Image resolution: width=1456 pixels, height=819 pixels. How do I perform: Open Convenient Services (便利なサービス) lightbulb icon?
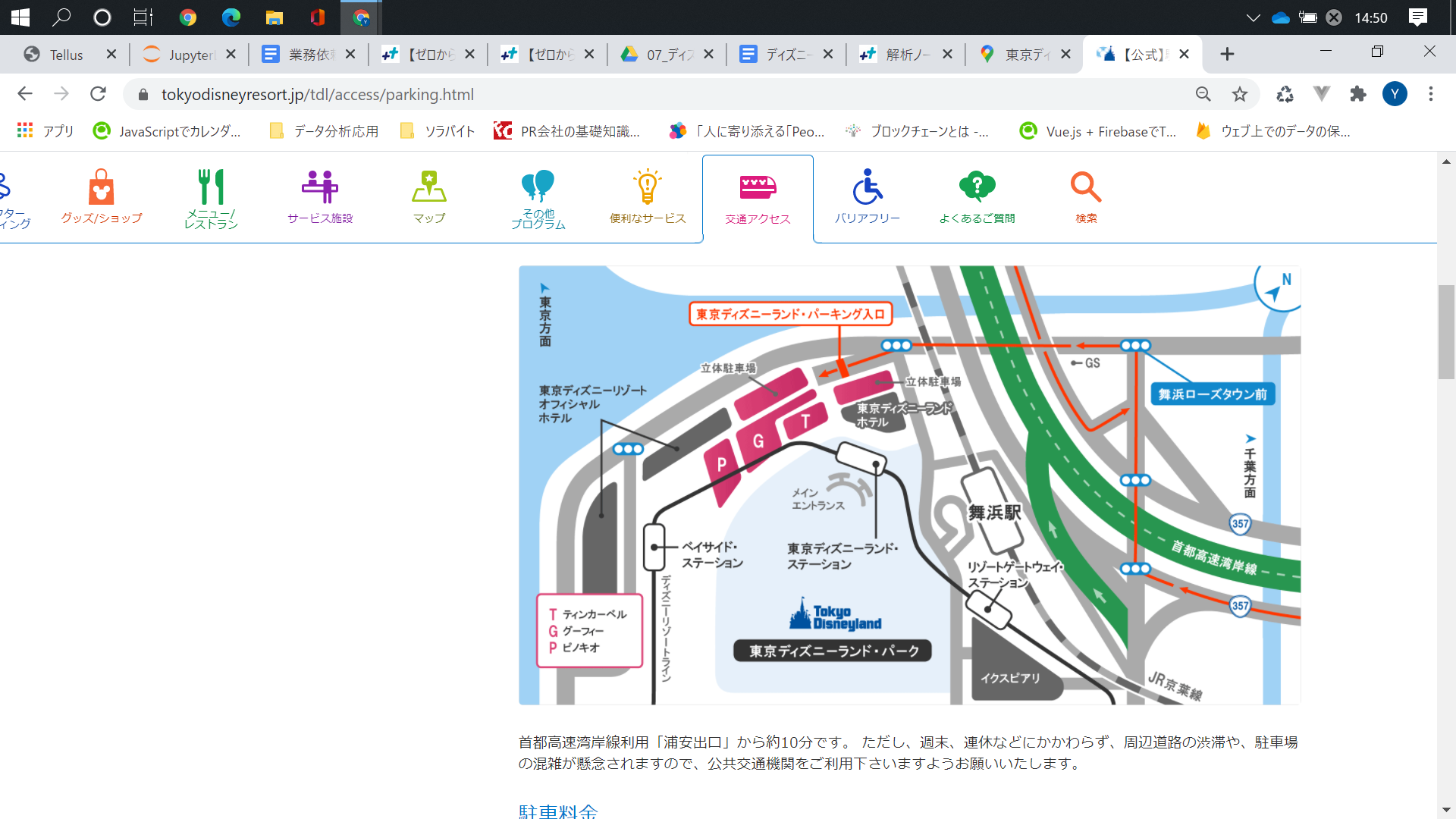[648, 197]
